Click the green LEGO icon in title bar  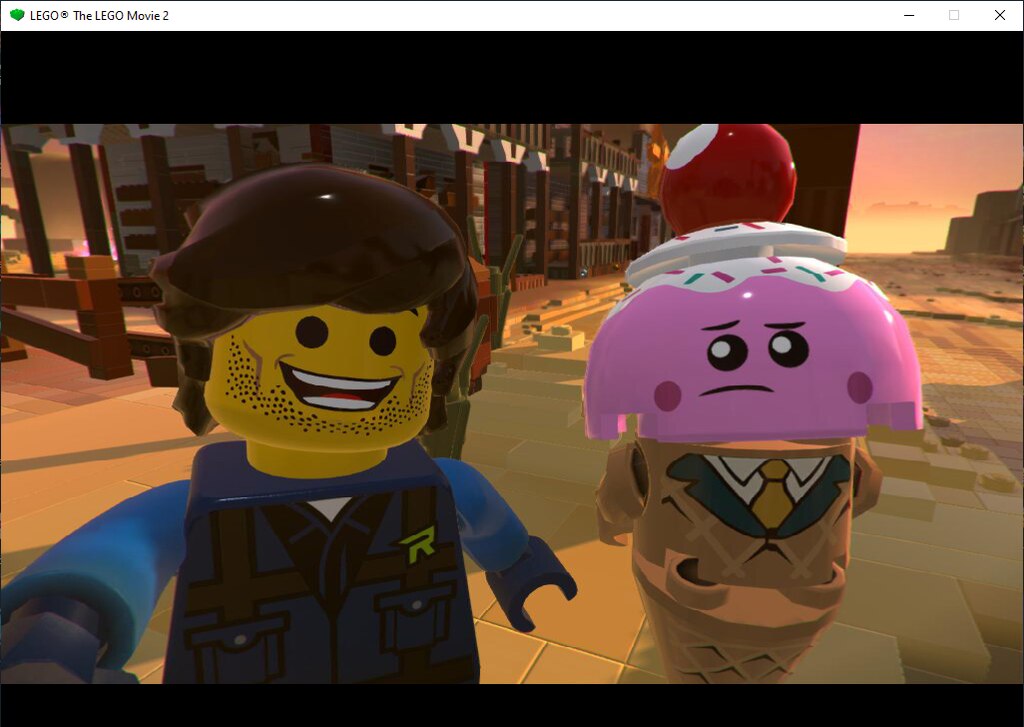(17, 15)
